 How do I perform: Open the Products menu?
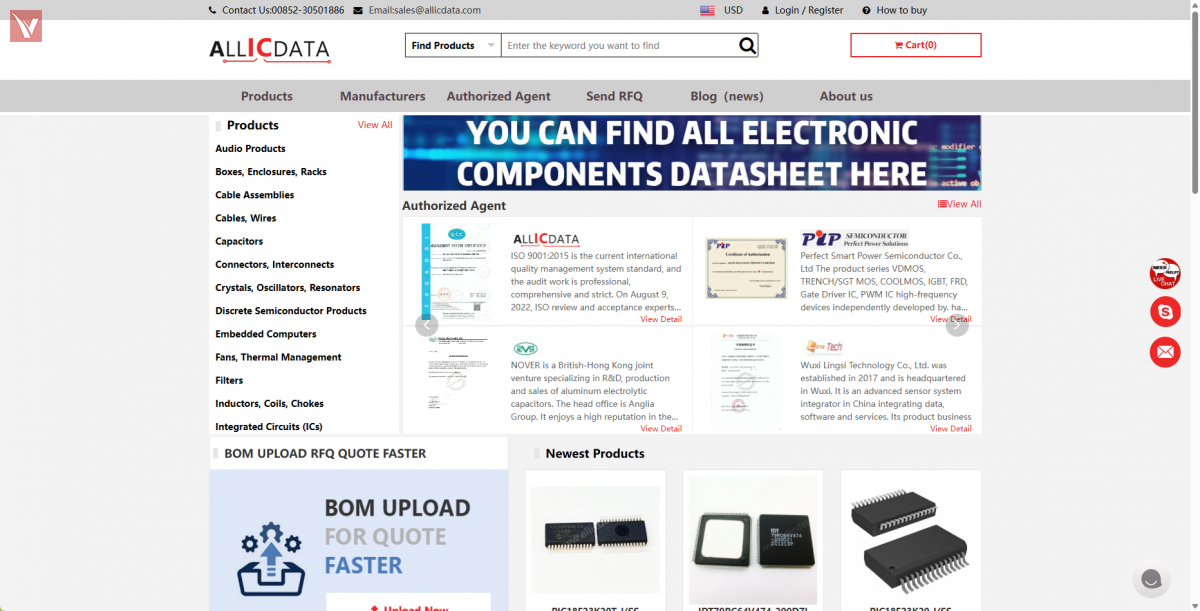coord(267,96)
